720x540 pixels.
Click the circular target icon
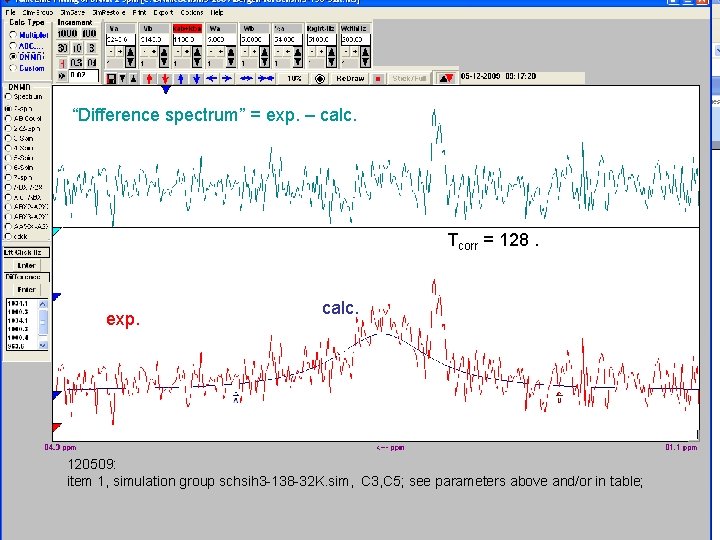(320, 79)
